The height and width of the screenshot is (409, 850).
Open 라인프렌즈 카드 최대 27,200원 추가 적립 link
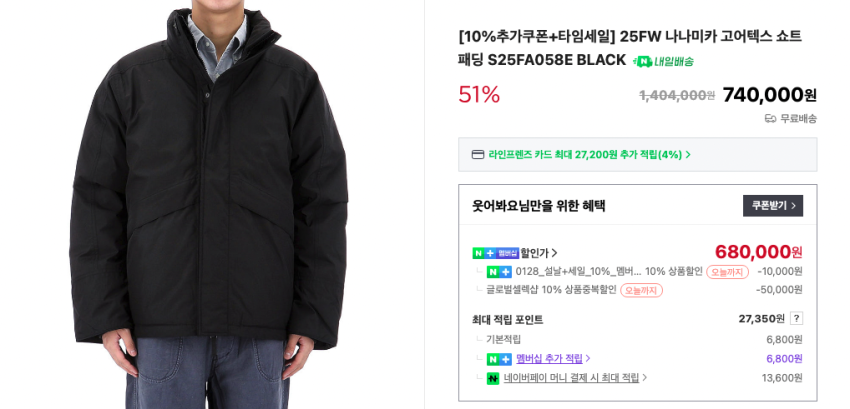pos(585,155)
